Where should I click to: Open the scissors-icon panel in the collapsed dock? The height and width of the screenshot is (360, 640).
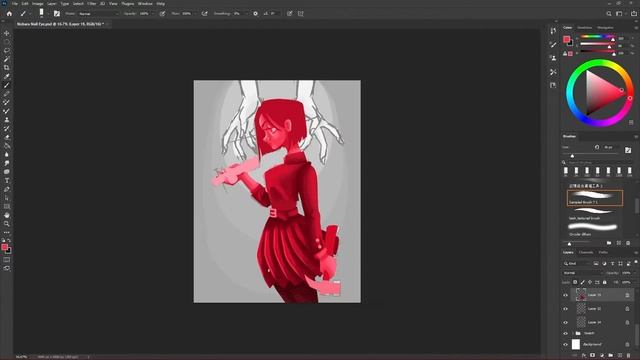pyautogui.click(x=553, y=72)
